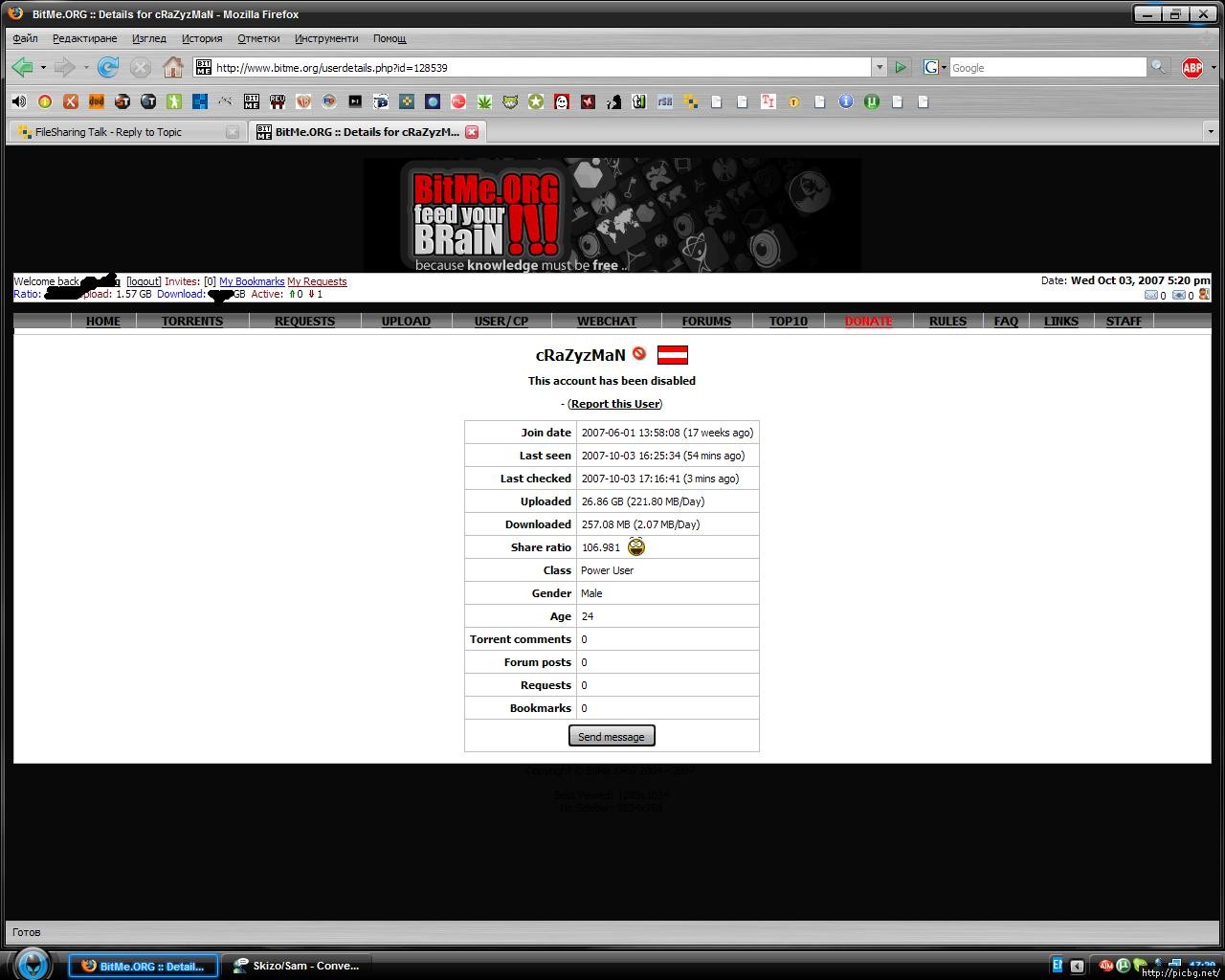Go back using the green Back arrow
Screen dimensions: 1225x980
pyautogui.click(x=23, y=67)
